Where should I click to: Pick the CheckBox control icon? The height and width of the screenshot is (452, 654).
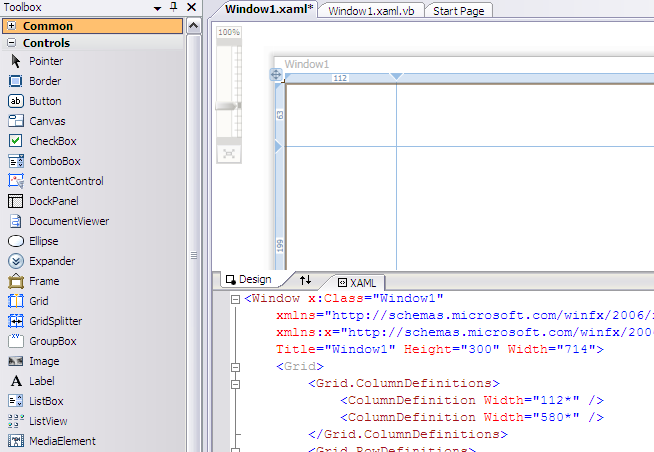(x=15, y=141)
